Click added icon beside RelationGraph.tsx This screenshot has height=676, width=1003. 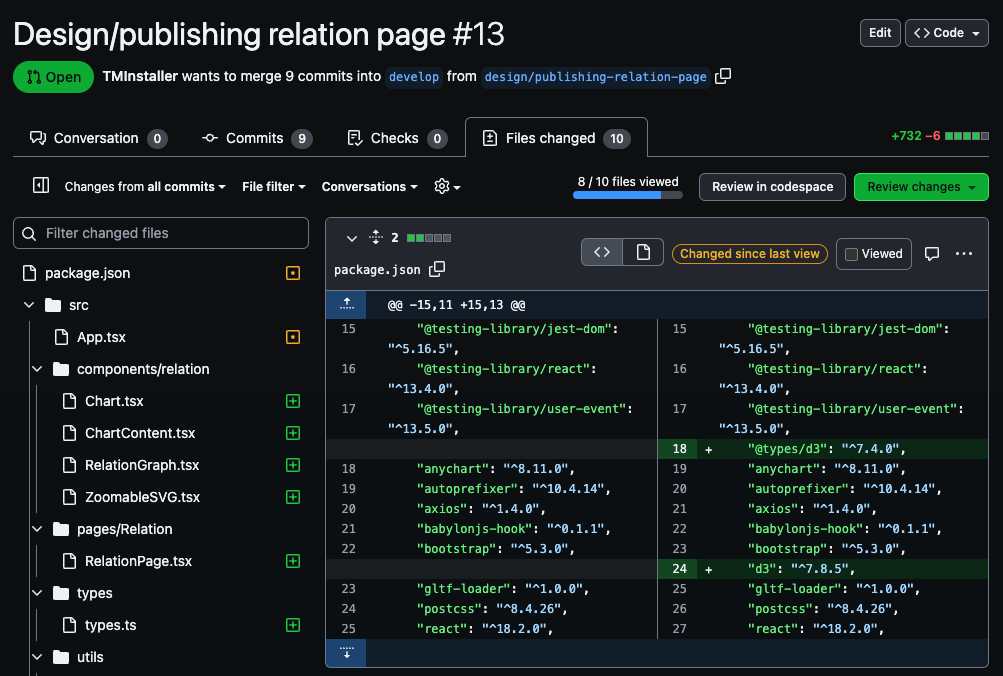[293, 465]
